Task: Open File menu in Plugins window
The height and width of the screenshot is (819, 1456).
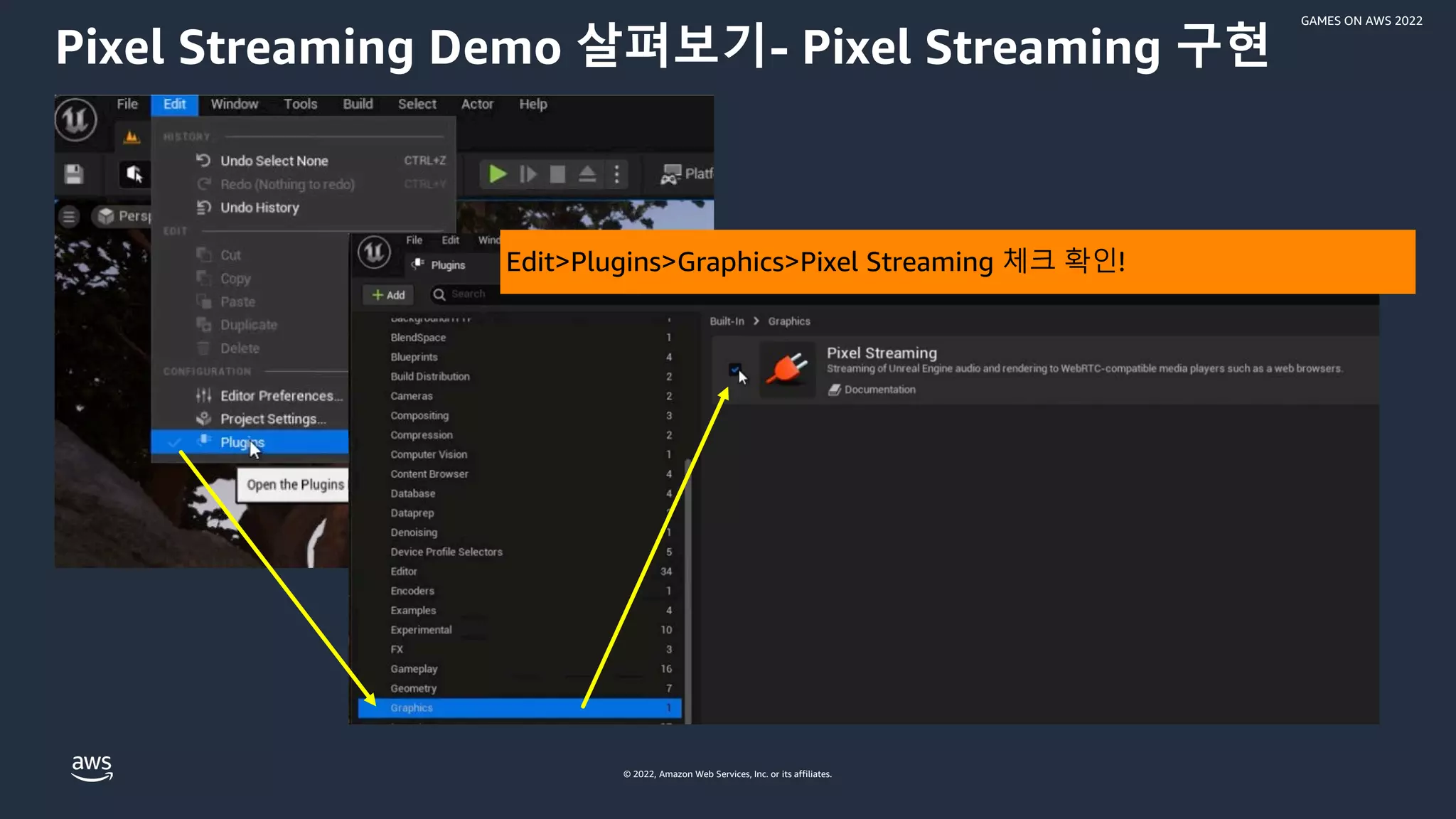Action: click(414, 240)
